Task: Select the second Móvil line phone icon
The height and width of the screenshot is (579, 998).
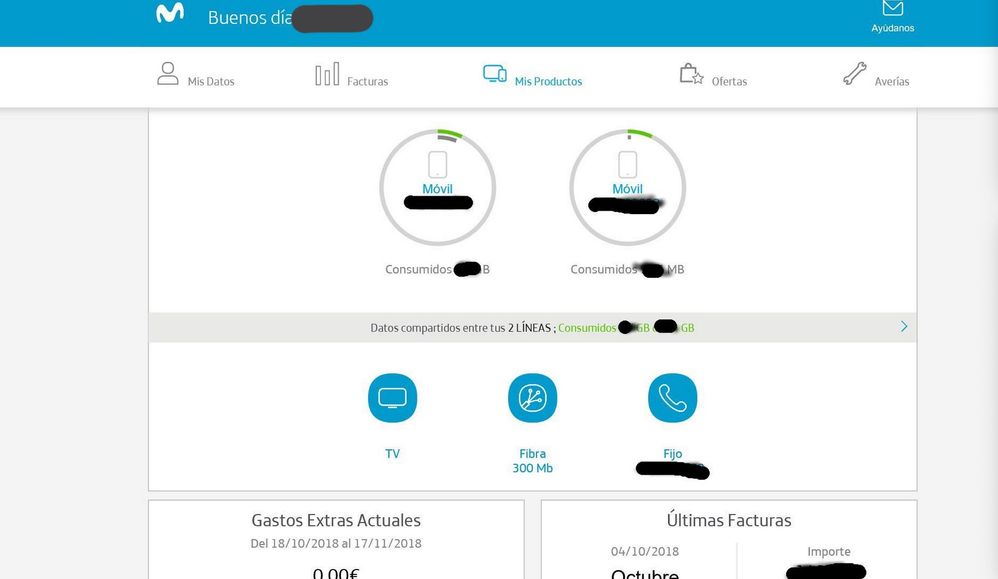Action: [627, 164]
